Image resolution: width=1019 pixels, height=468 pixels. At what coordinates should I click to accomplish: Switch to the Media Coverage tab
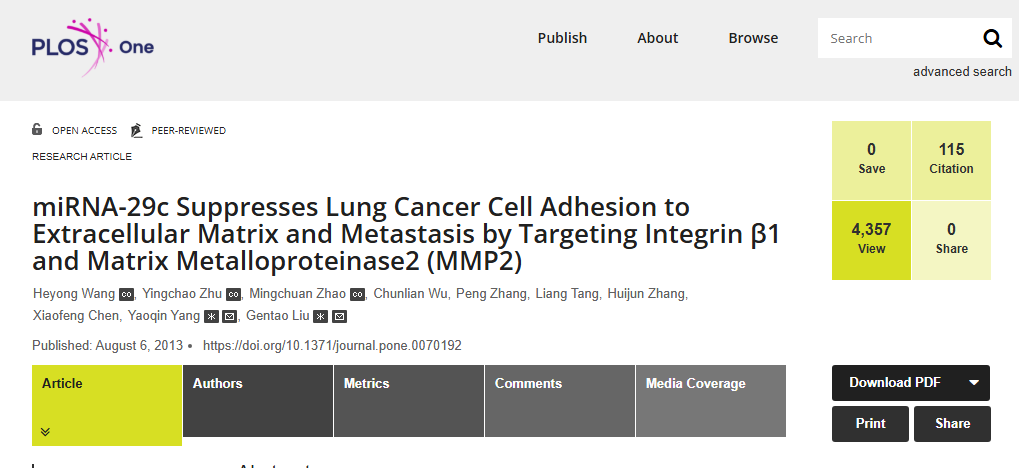[x=711, y=400]
